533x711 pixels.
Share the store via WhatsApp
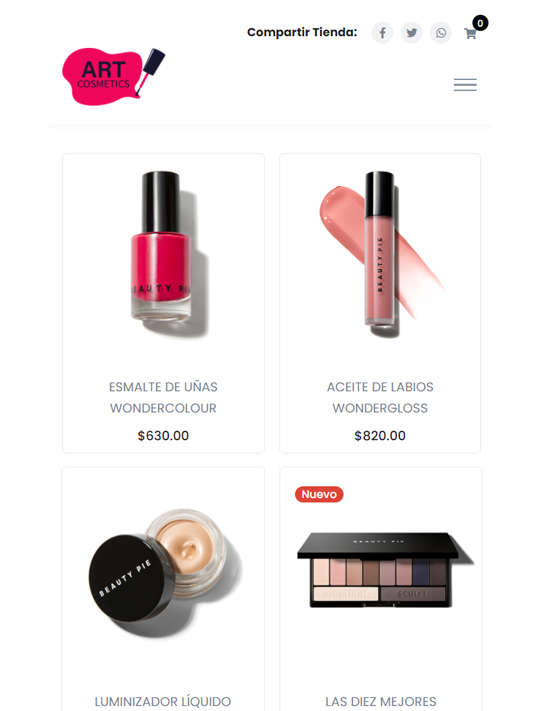[x=440, y=33]
